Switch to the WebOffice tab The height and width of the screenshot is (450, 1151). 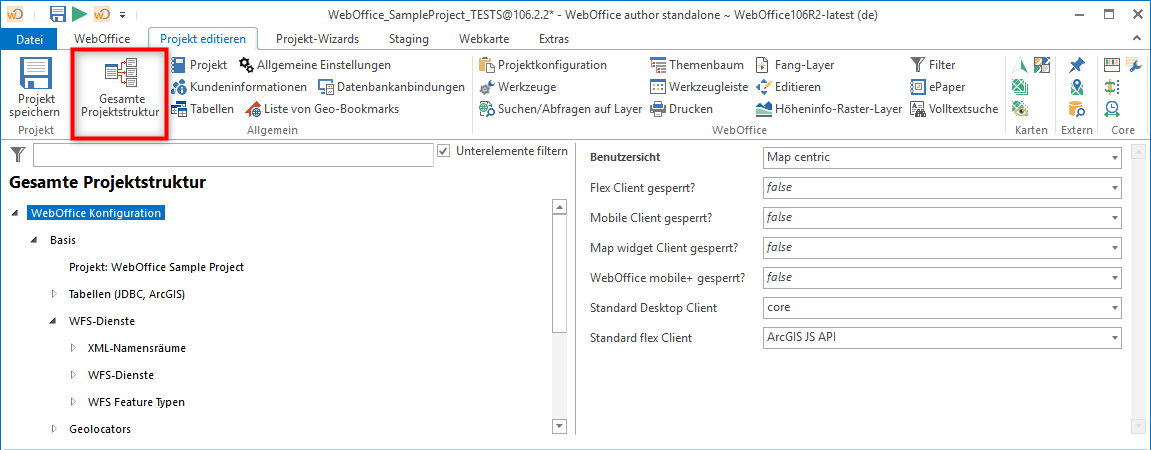pyautogui.click(x=102, y=40)
